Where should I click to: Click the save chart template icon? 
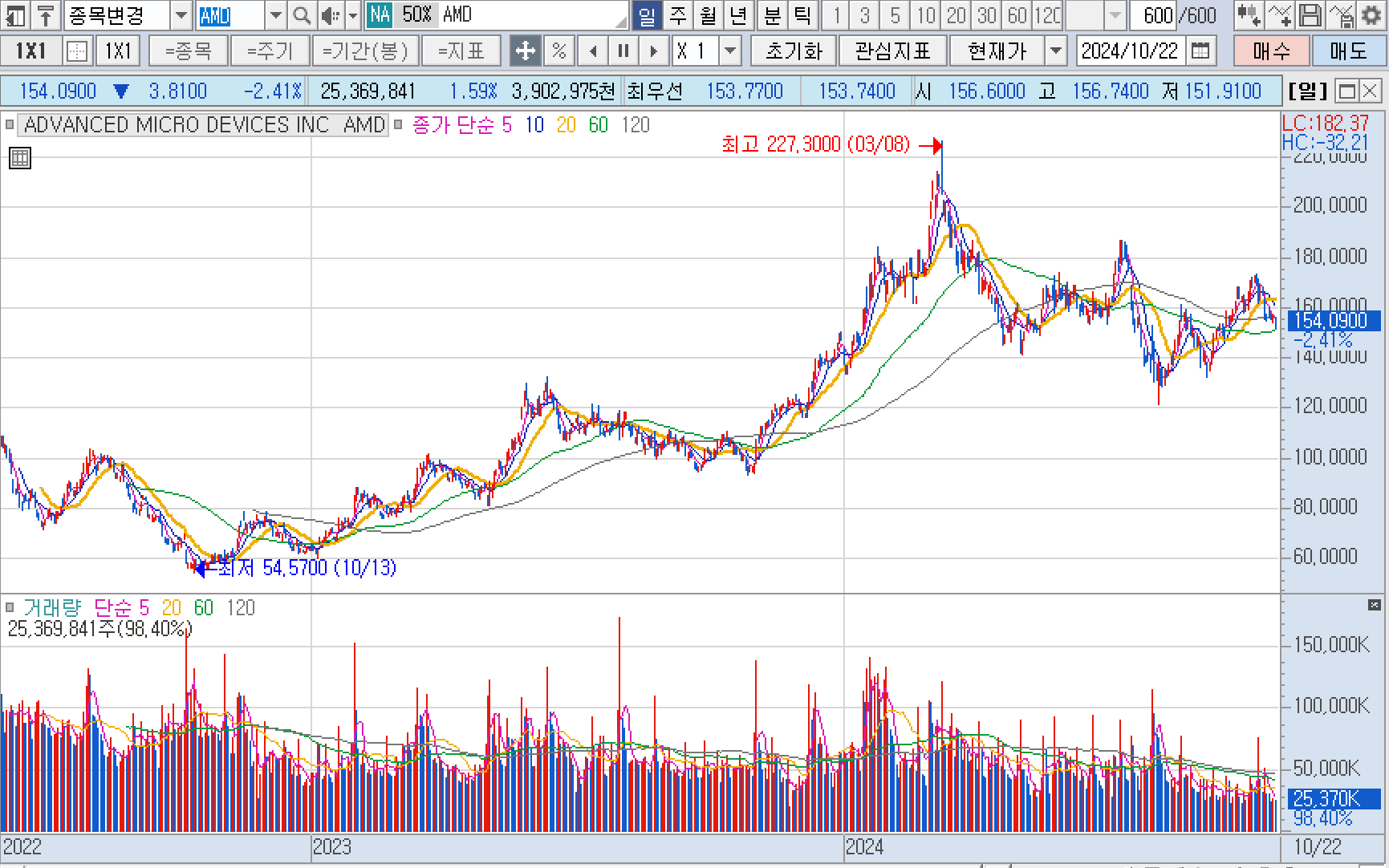tap(1340, 15)
